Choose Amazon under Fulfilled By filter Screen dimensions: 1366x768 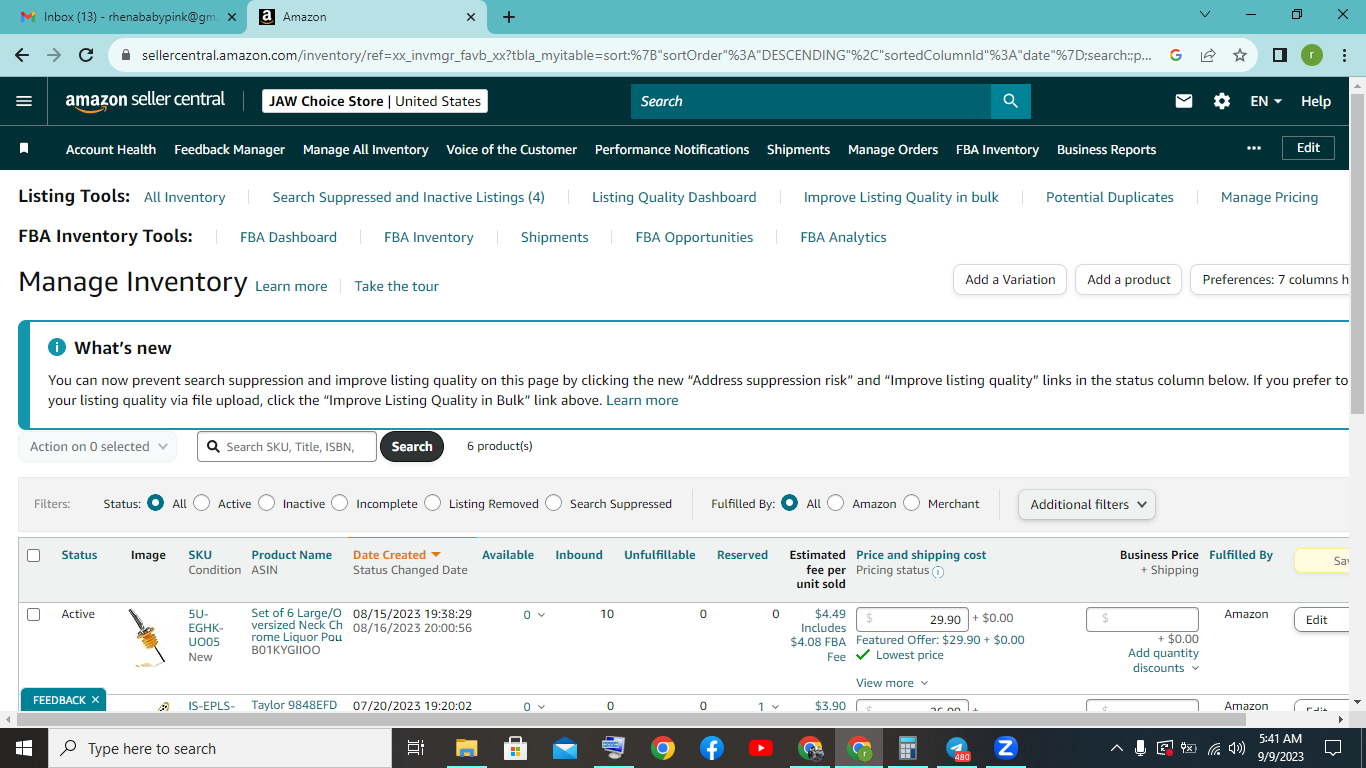click(x=836, y=503)
